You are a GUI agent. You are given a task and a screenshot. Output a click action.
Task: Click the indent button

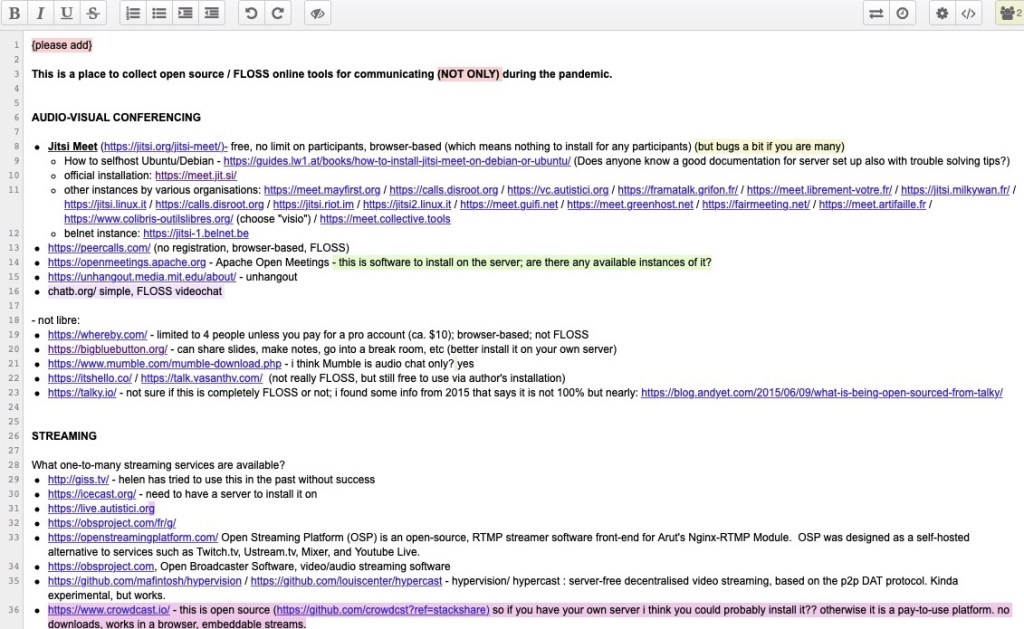click(185, 13)
